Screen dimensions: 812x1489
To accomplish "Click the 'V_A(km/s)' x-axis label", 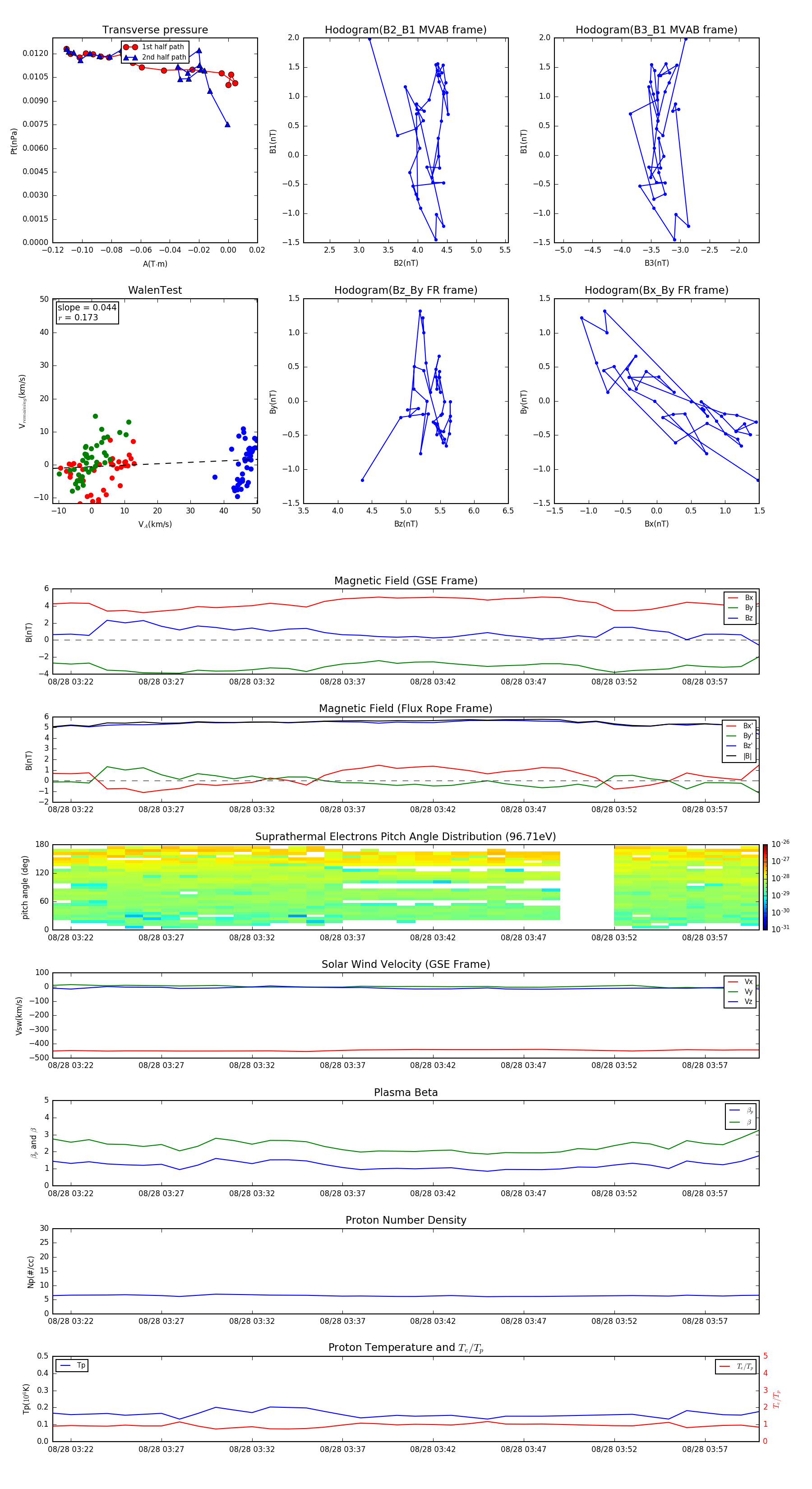I will 155,524.
